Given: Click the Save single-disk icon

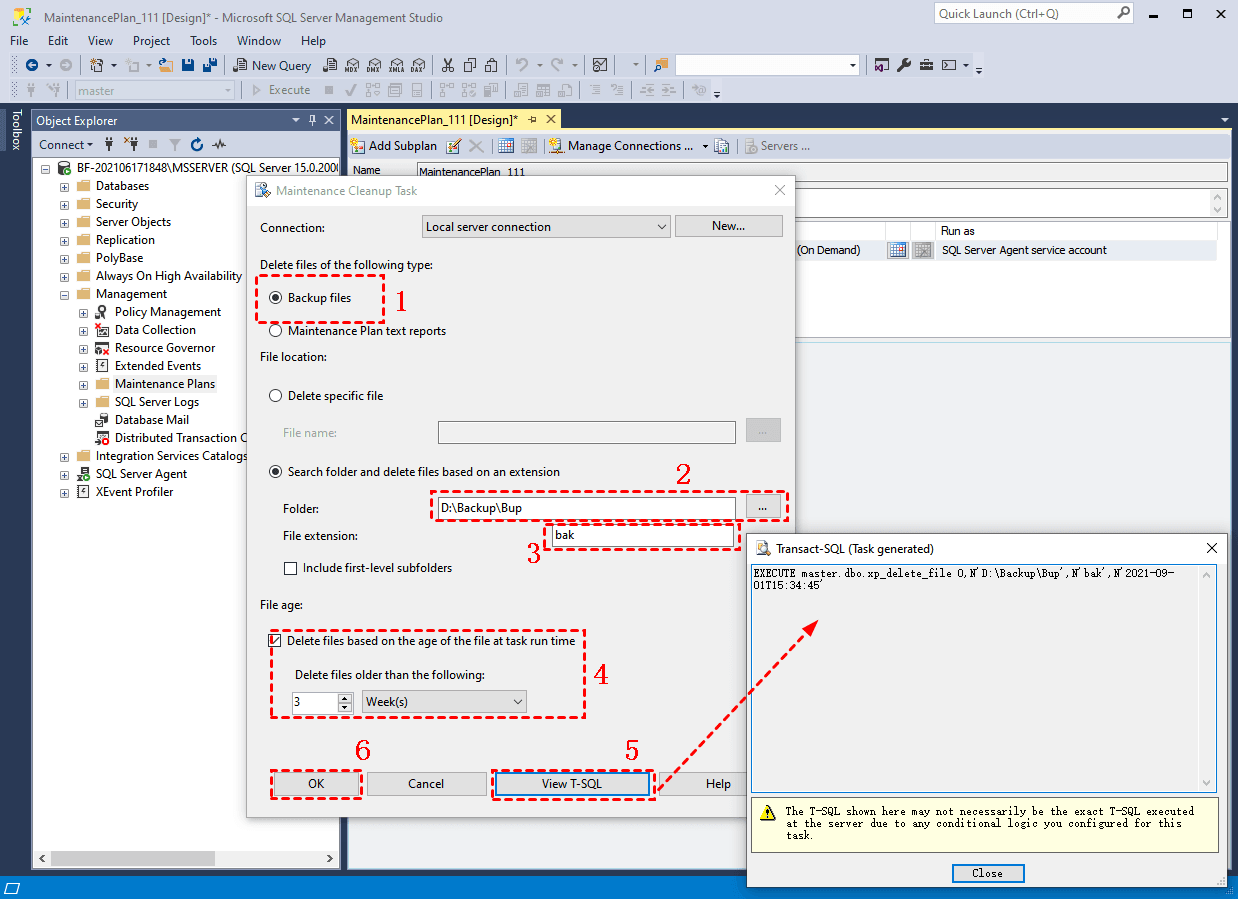Looking at the screenshot, I should 188,65.
